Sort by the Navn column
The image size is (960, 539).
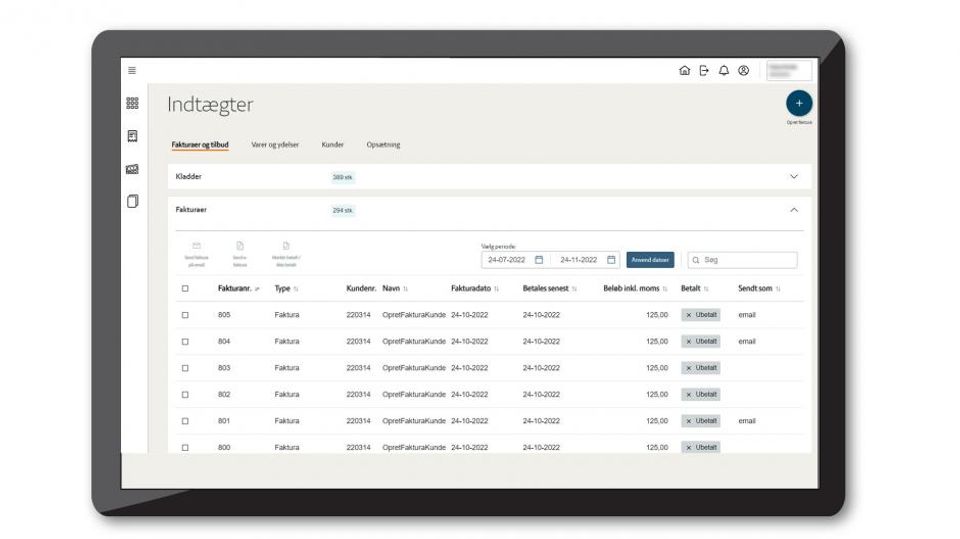[x=405, y=289]
